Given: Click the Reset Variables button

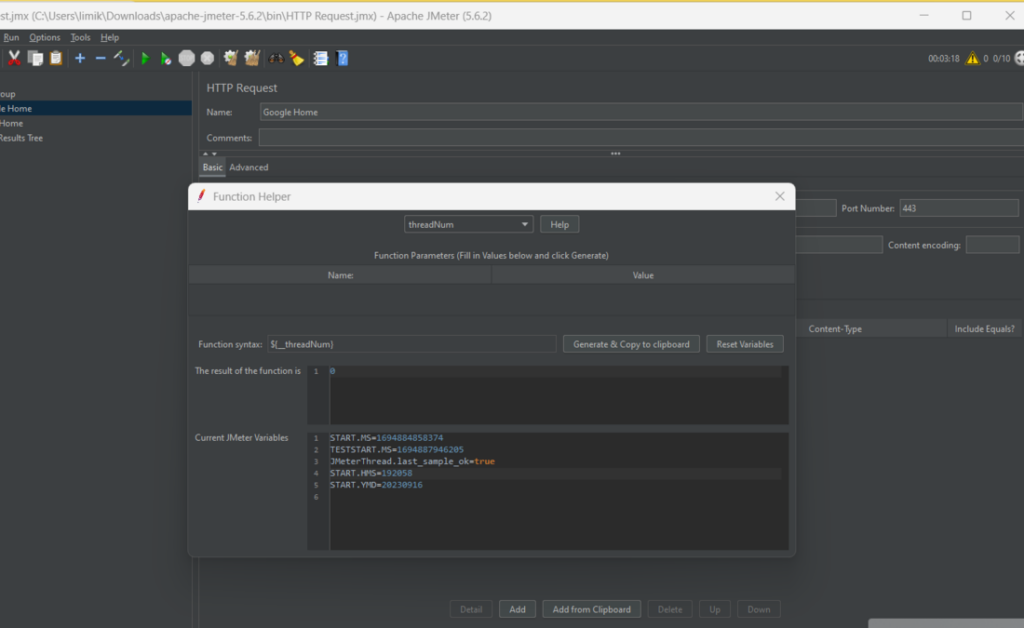Looking at the screenshot, I should click(745, 344).
